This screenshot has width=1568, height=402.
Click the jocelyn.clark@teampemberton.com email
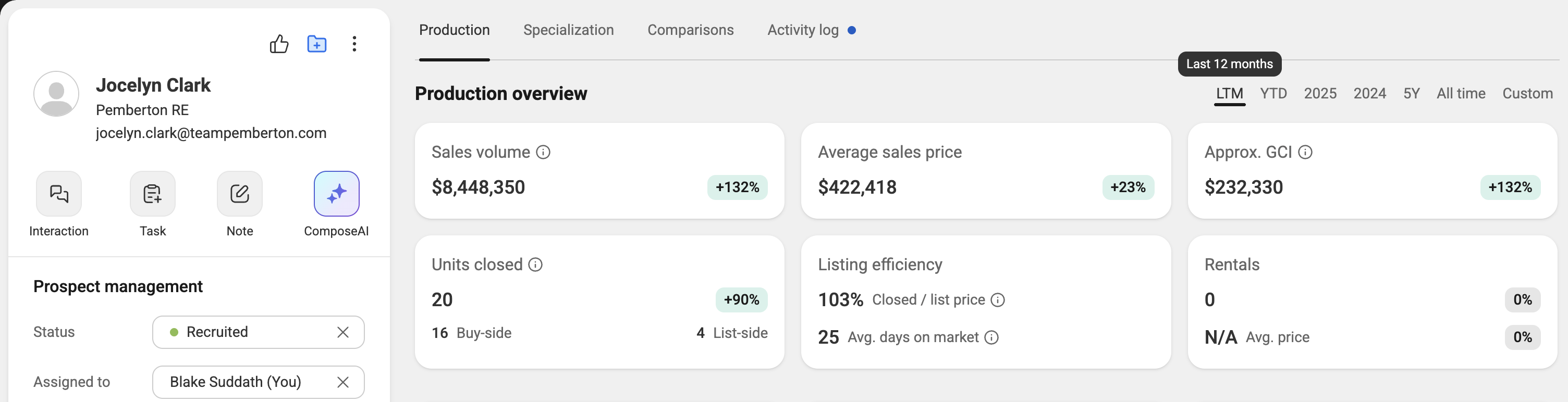[211, 133]
